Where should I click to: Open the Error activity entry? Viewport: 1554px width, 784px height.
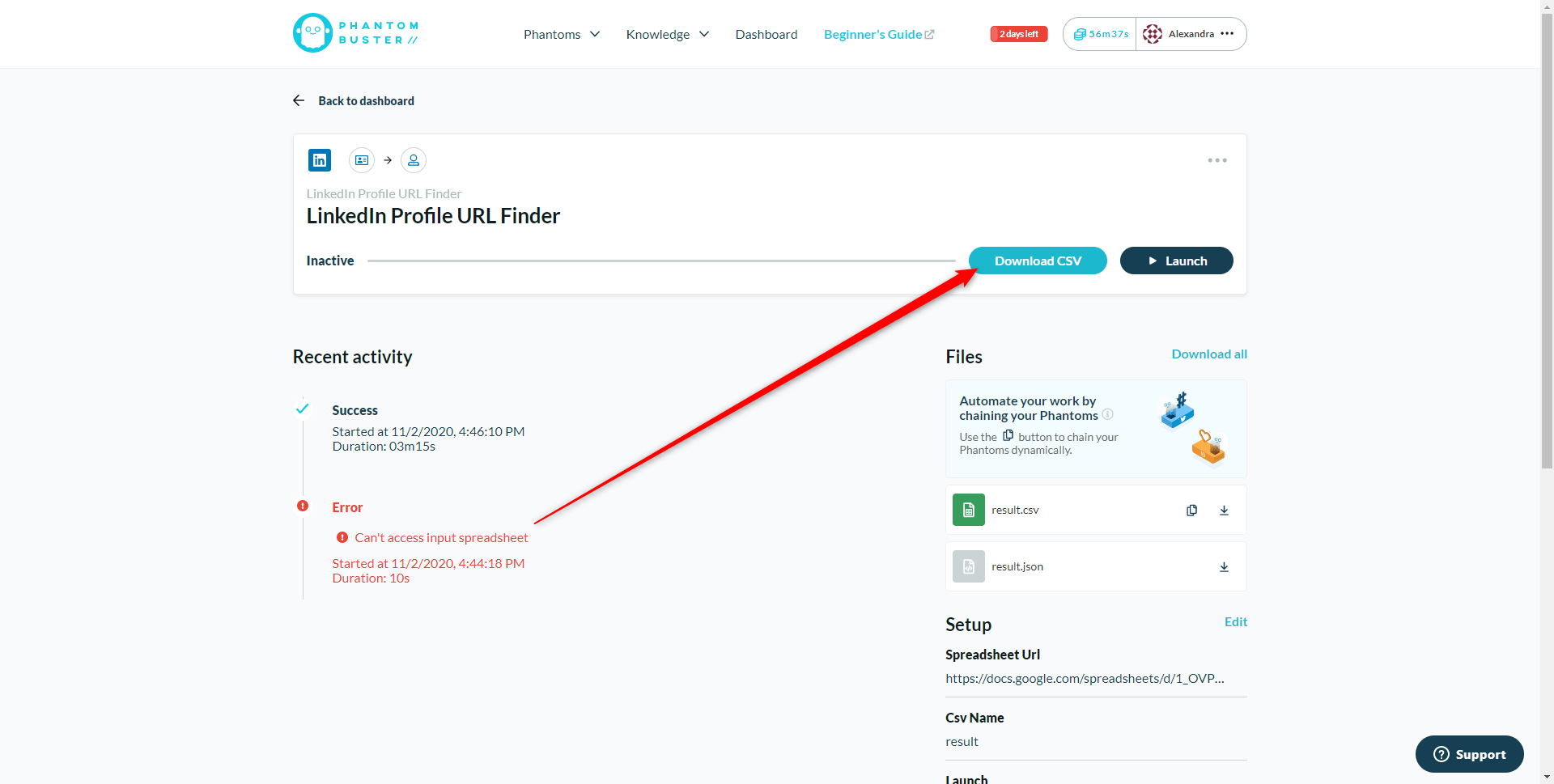347,507
